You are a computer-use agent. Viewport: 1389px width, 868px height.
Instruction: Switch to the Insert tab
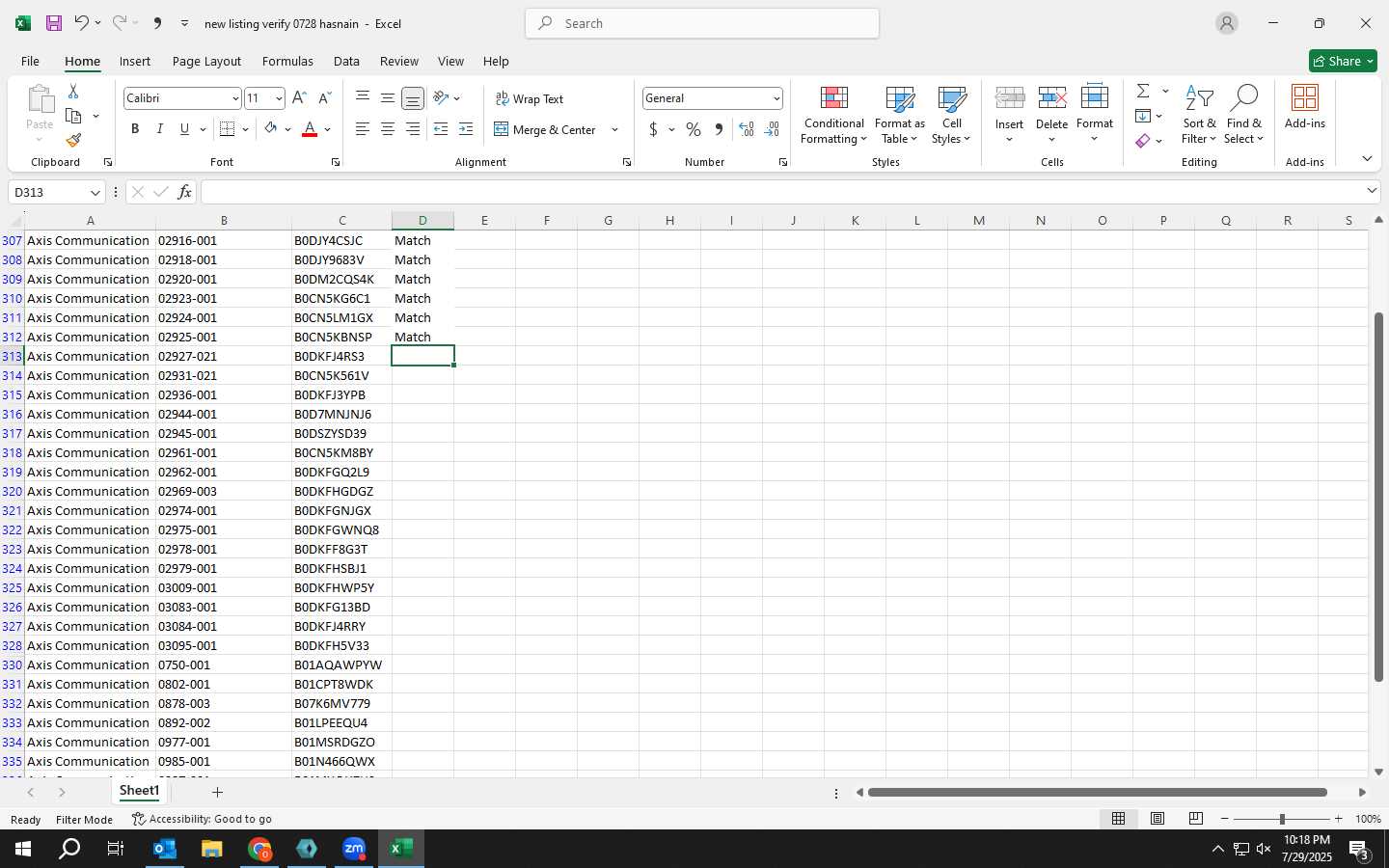[135, 61]
